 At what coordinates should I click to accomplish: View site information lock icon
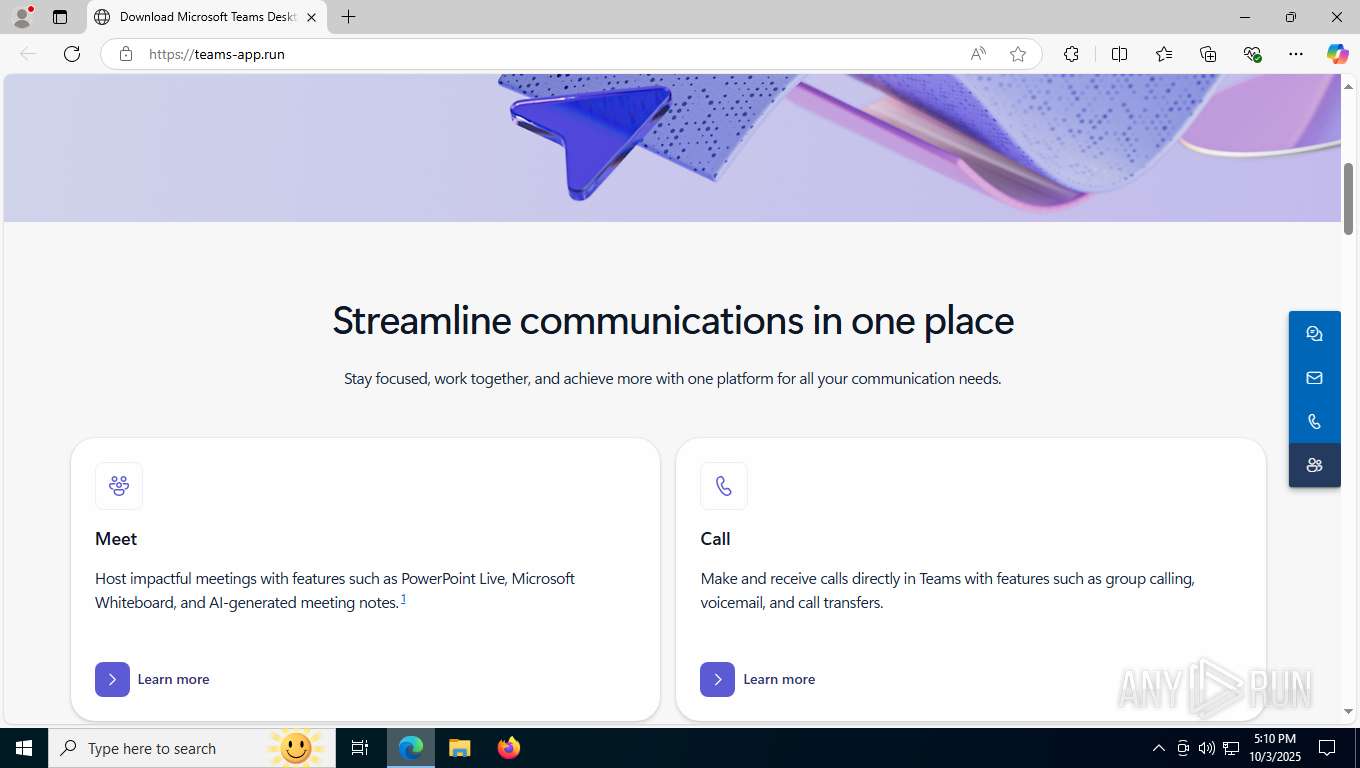(x=125, y=54)
